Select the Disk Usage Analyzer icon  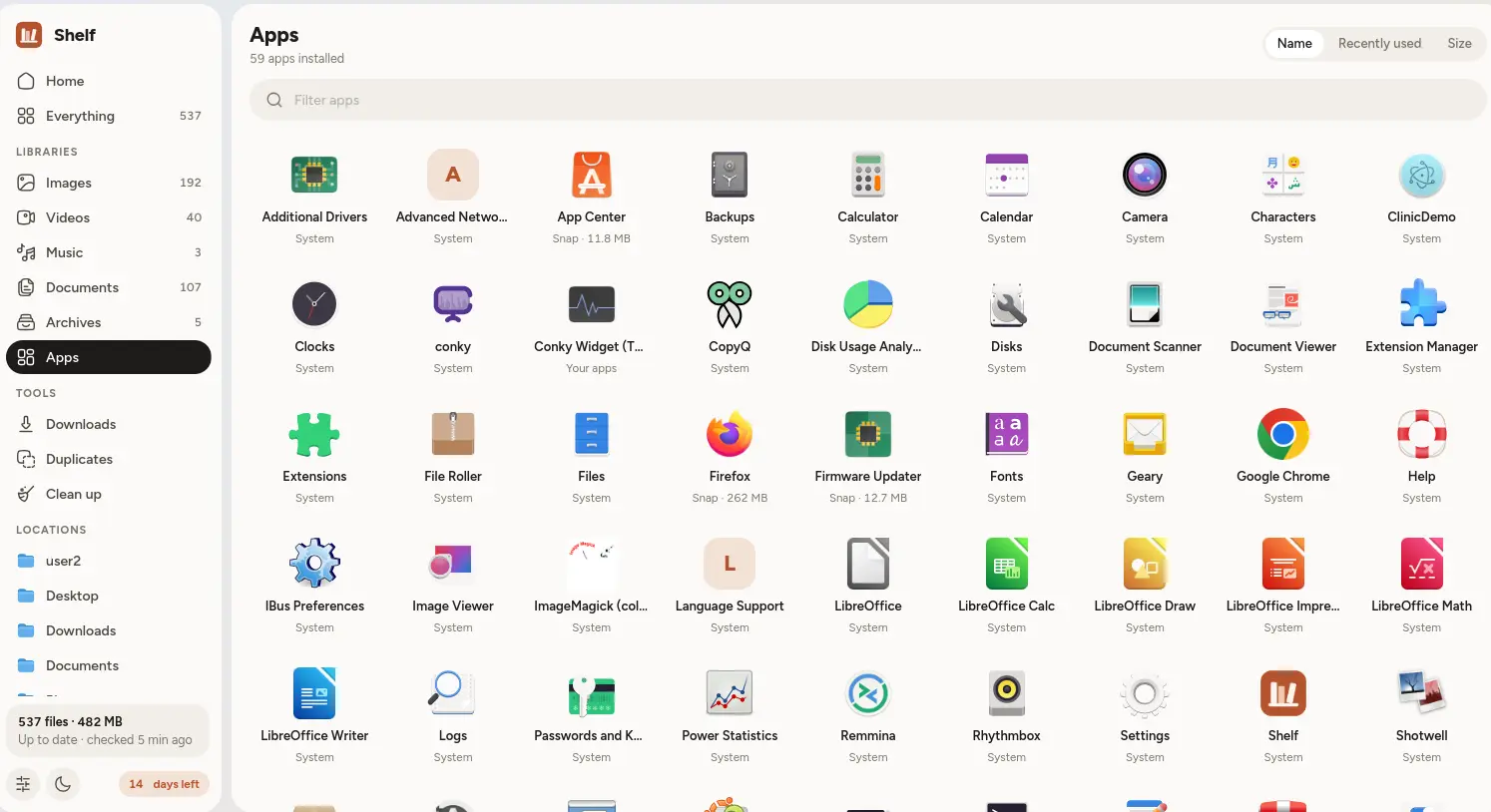point(868,304)
